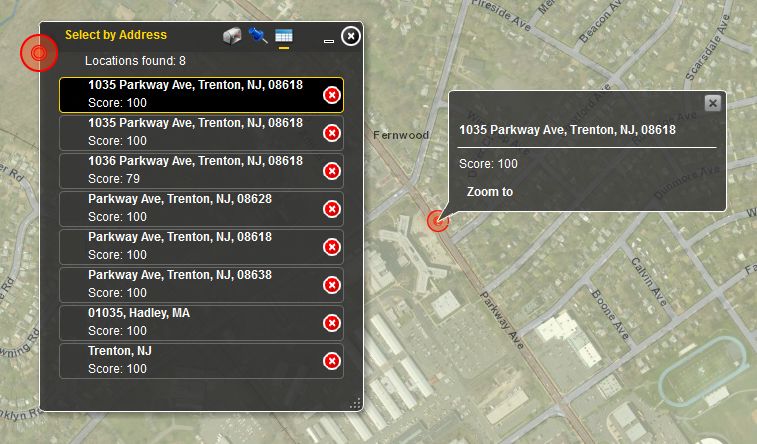This screenshot has width=757, height=444.
Task: Click the red location marker on map
Action: pos(435,221)
